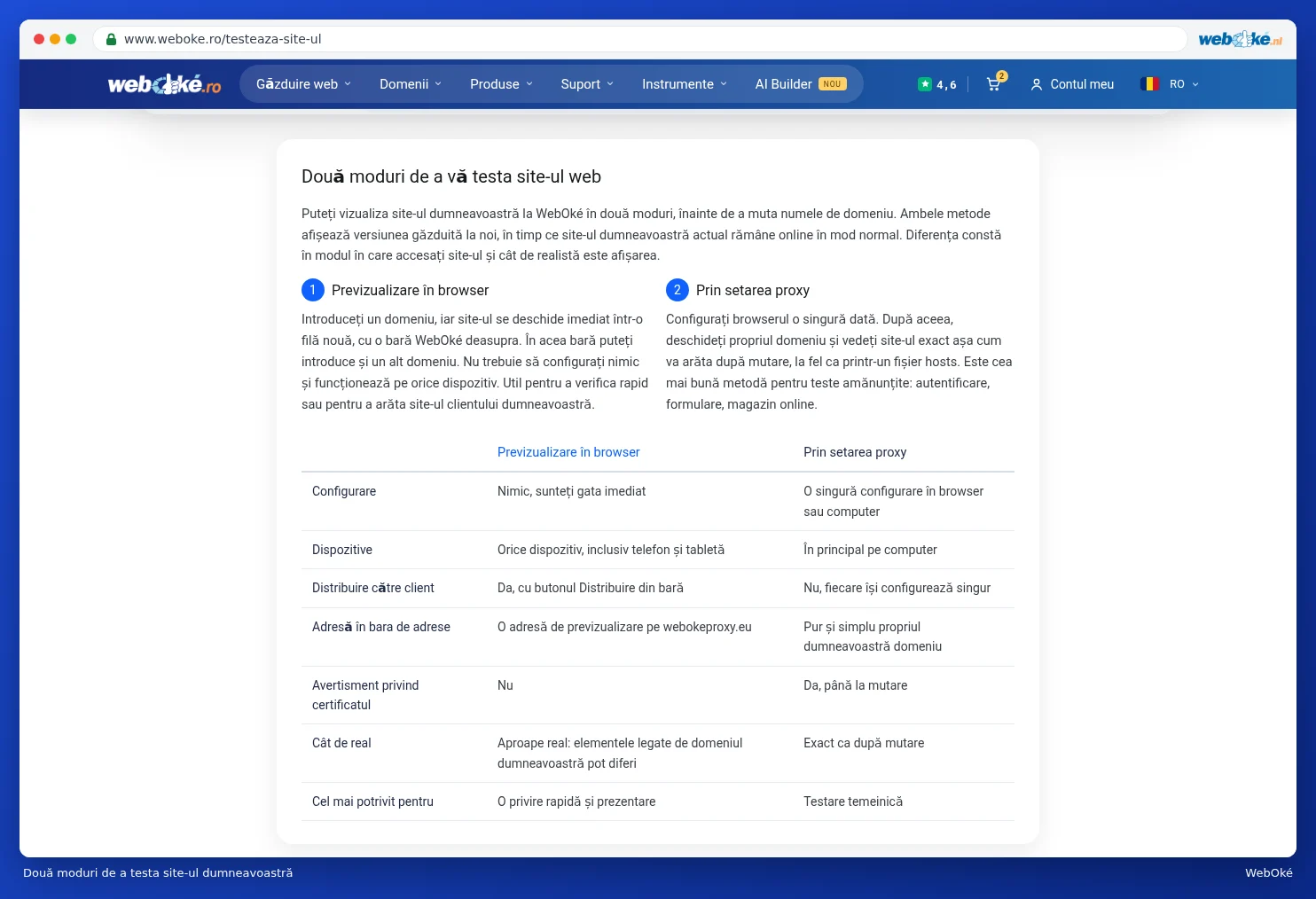The width and height of the screenshot is (1316, 899).
Task: Click the 'Da, cu butonul Distribuire din bară' cell
Action: pos(591,588)
